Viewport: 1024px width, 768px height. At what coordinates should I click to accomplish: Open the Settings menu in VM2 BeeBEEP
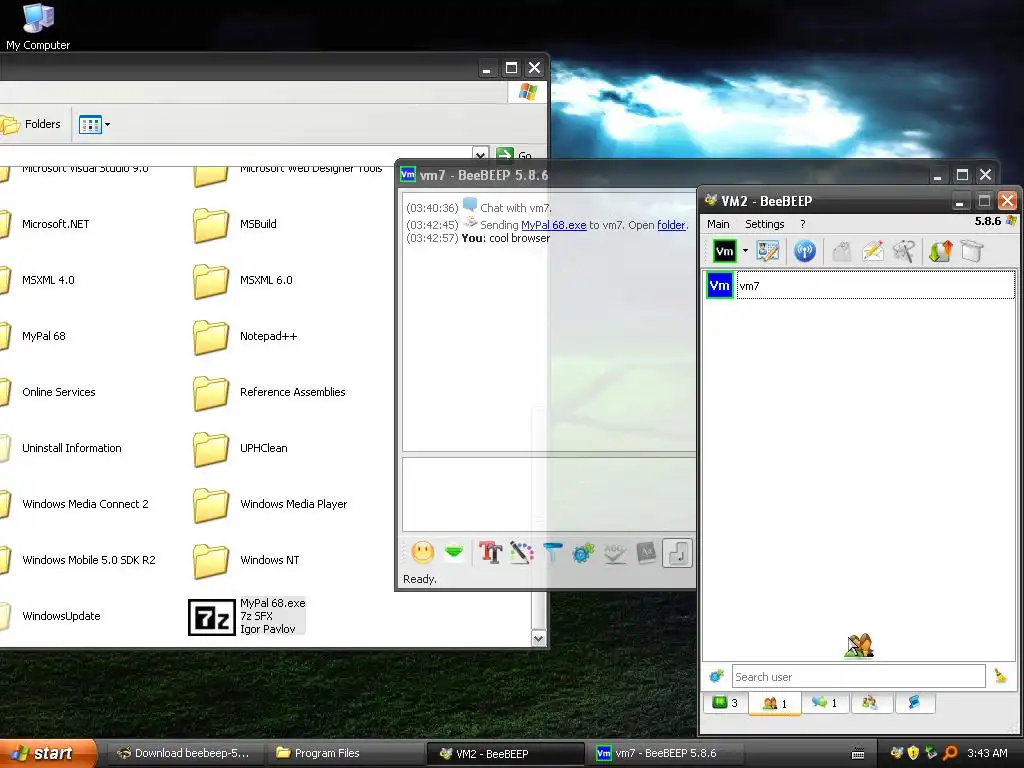(x=765, y=224)
